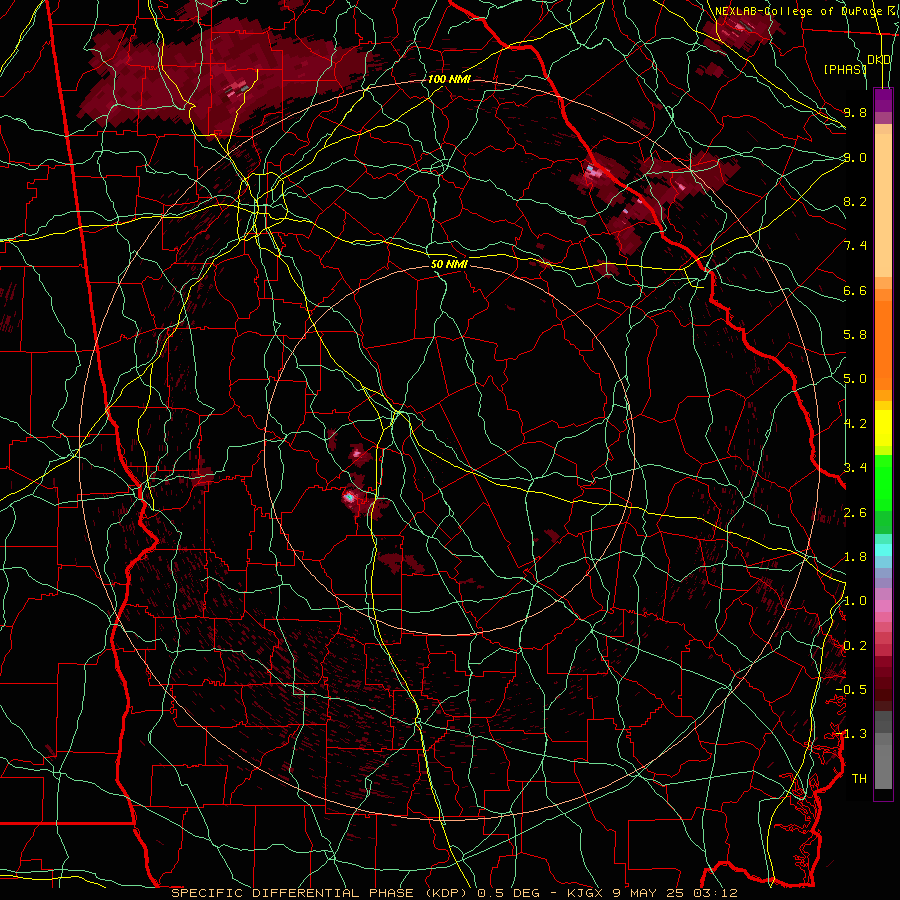Screen dimensions: 900x900
Task: Click the -0.5 value on the color scale
Action: [x=851, y=690]
